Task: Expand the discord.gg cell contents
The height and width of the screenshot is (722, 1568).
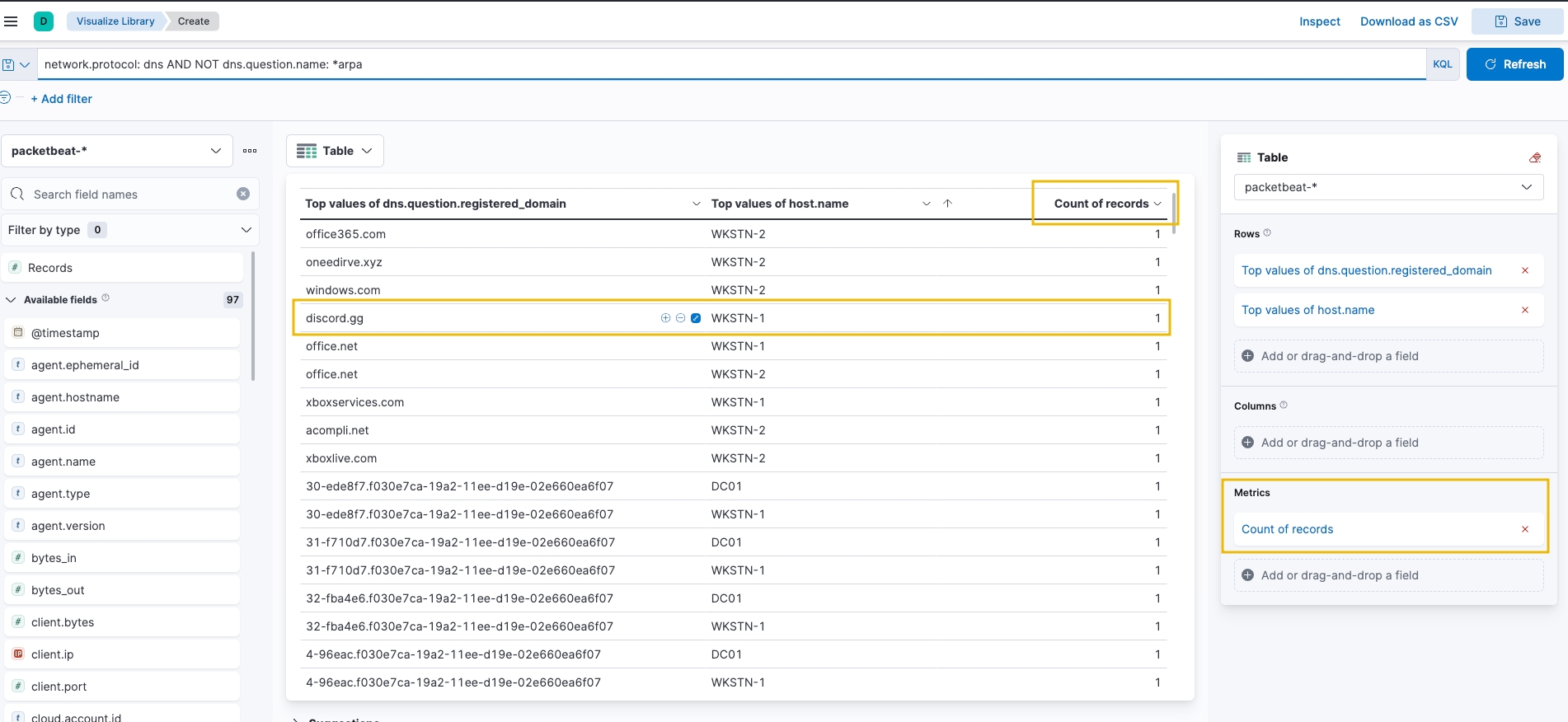Action: pos(696,318)
